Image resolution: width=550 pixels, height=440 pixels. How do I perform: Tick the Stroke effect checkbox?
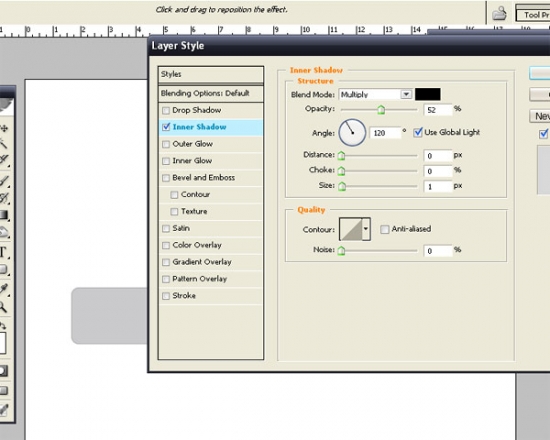[x=166, y=296]
